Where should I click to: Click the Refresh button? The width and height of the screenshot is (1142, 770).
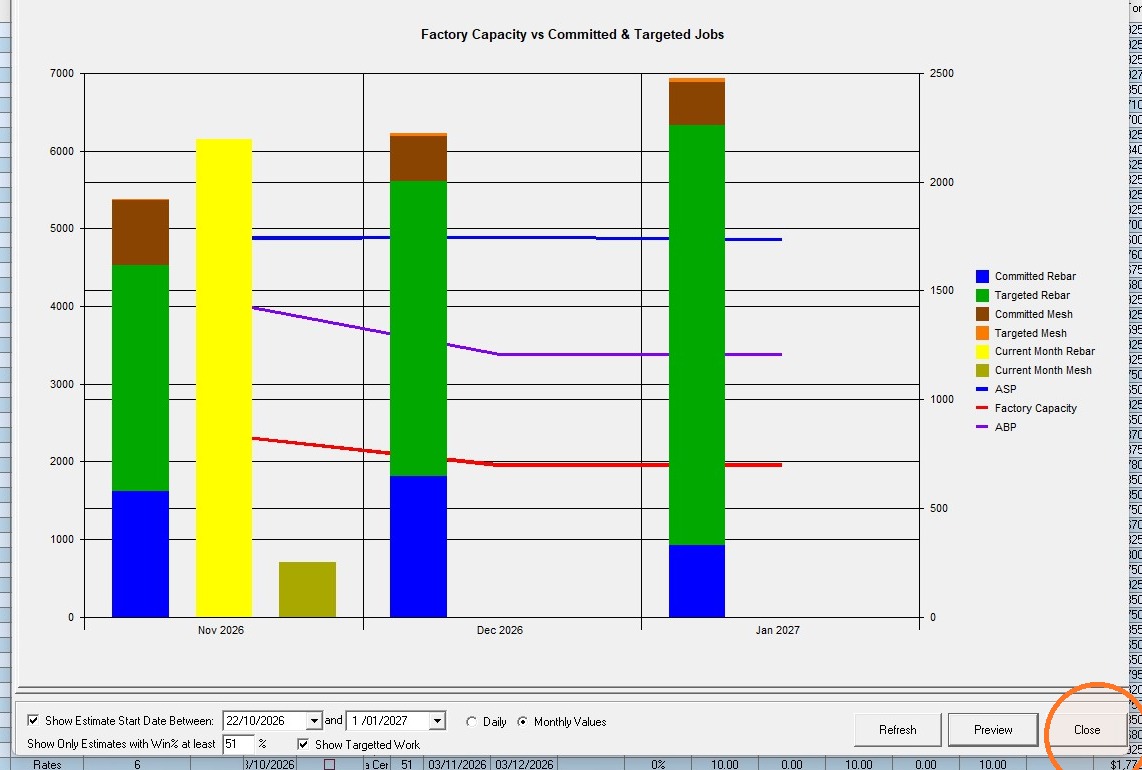tap(897, 729)
